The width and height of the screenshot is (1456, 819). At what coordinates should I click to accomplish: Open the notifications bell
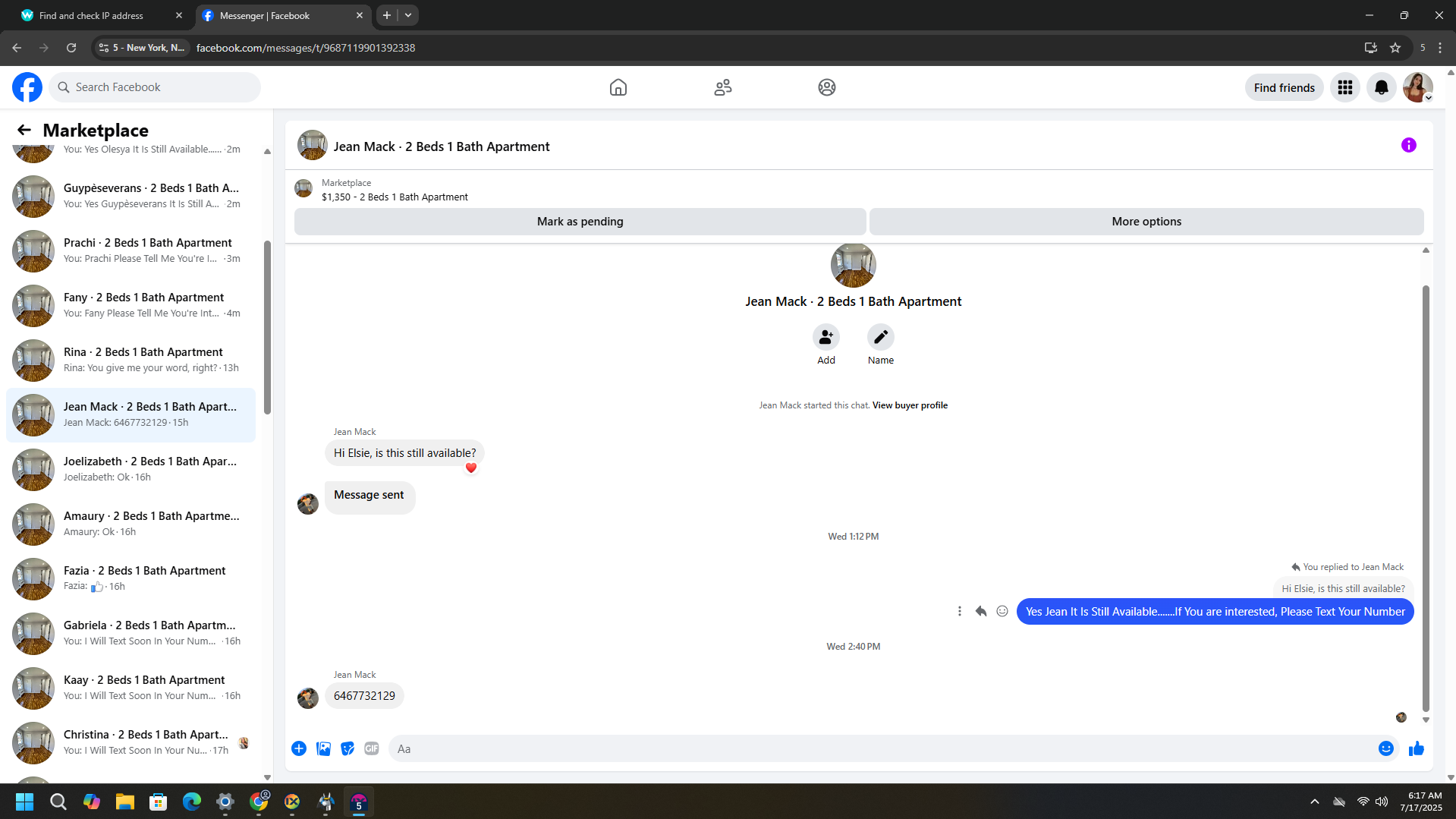(x=1382, y=87)
